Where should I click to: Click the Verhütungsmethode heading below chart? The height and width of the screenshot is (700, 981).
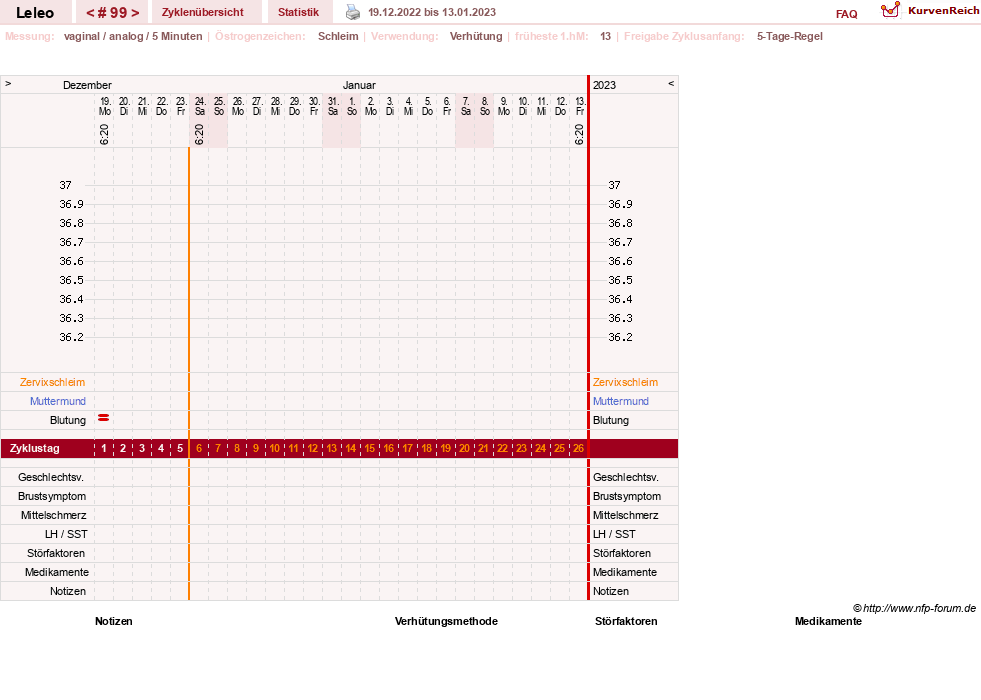coord(446,621)
